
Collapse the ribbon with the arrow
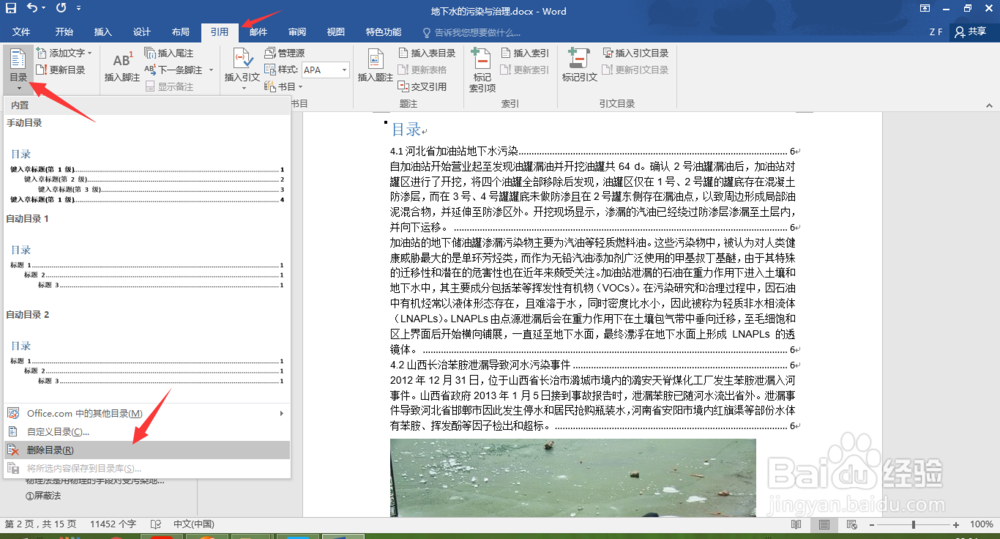pos(989,105)
